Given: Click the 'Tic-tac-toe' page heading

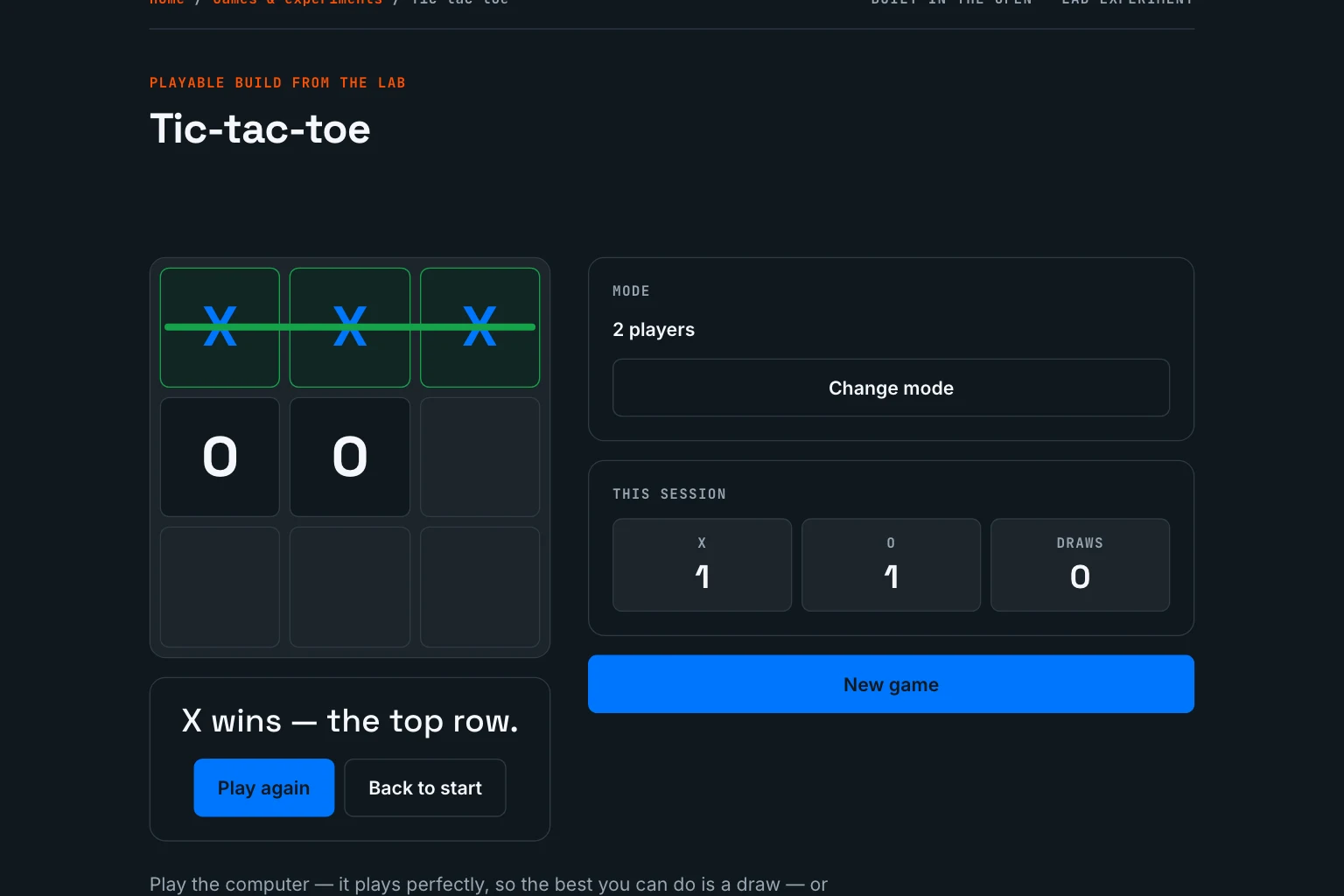Looking at the screenshot, I should click(260, 129).
